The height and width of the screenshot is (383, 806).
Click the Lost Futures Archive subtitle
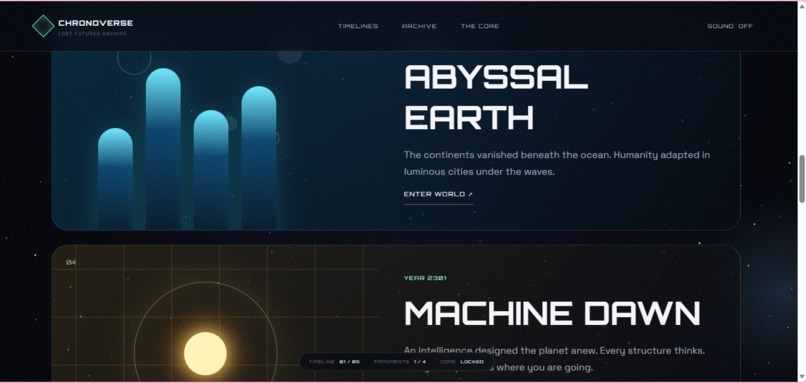(92, 34)
